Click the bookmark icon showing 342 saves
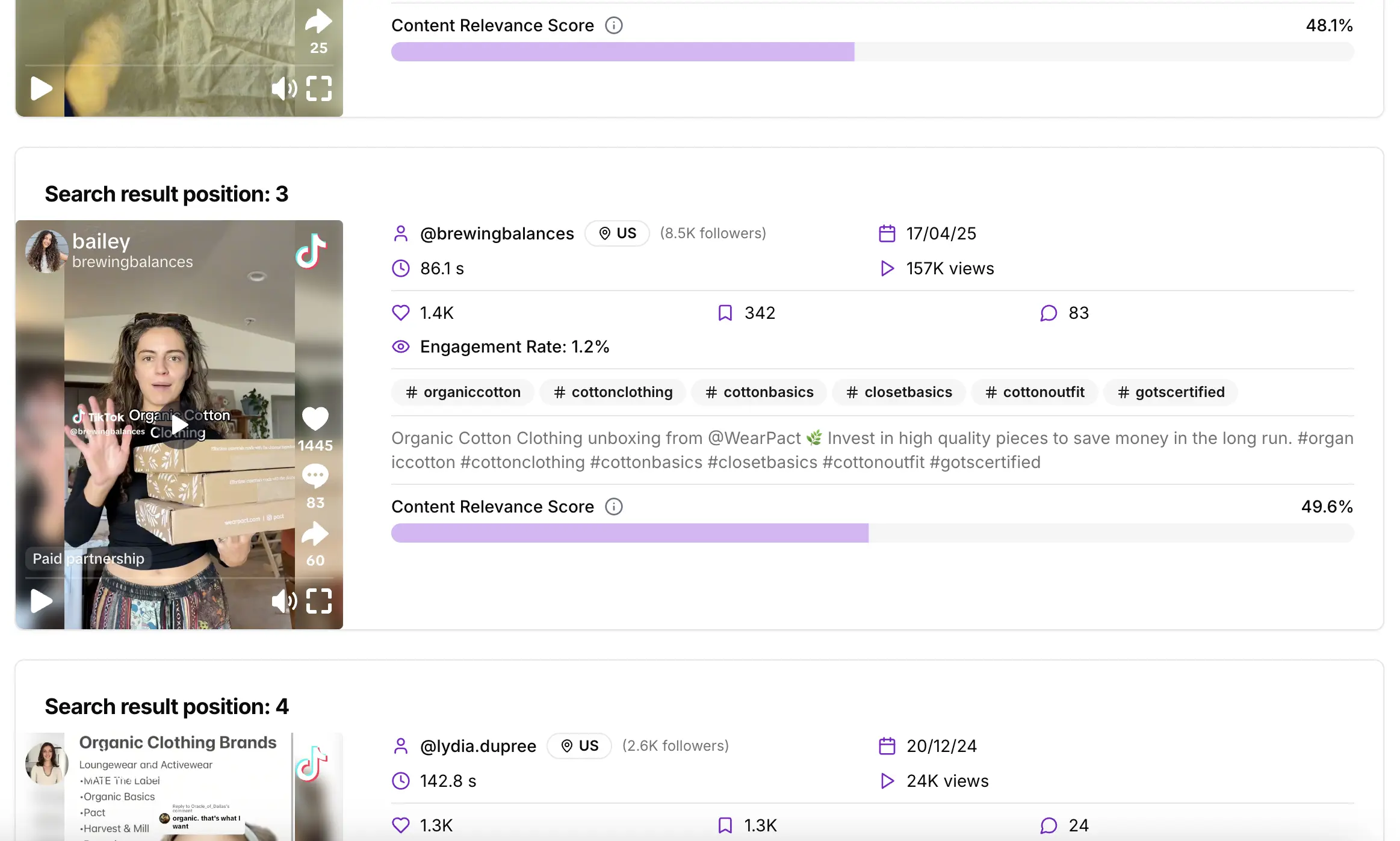The image size is (1400, 841). tap(725, 312)
